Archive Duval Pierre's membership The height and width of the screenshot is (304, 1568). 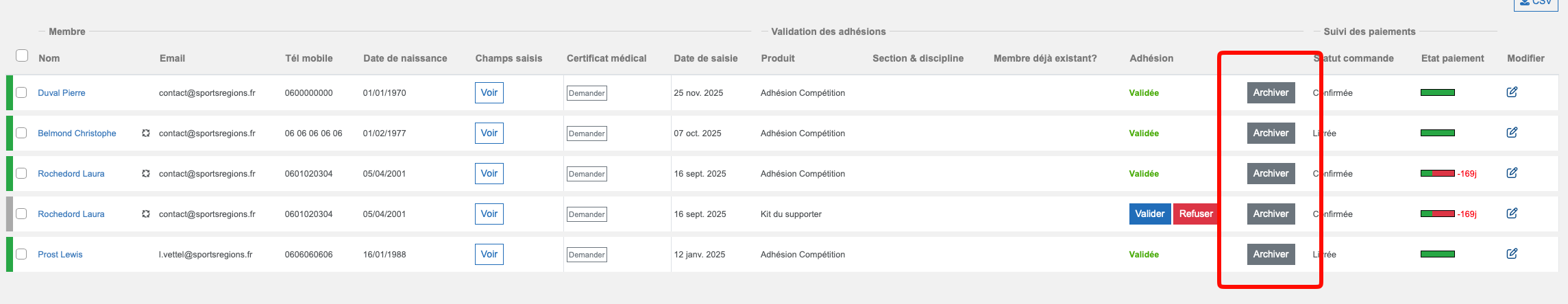[x=1271, y=92]
